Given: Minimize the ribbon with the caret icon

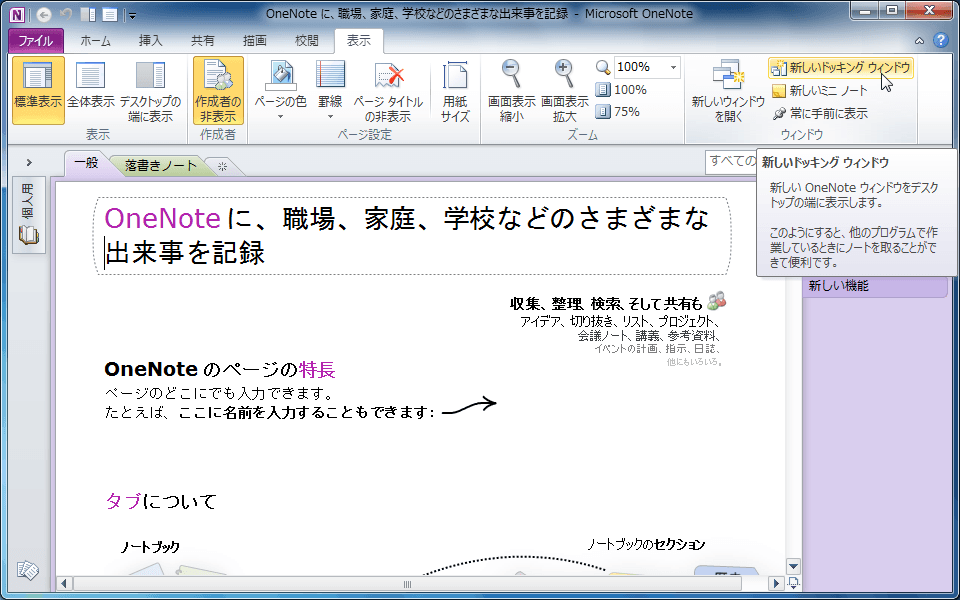Looking at the screenshot, I should 919,41.
